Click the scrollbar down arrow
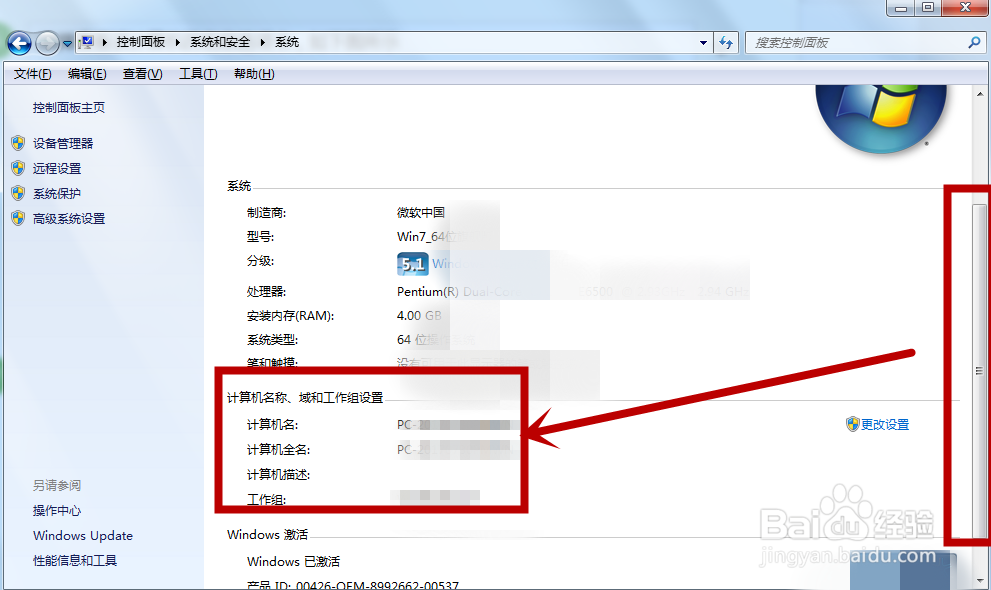 click(x=980, y=581)
